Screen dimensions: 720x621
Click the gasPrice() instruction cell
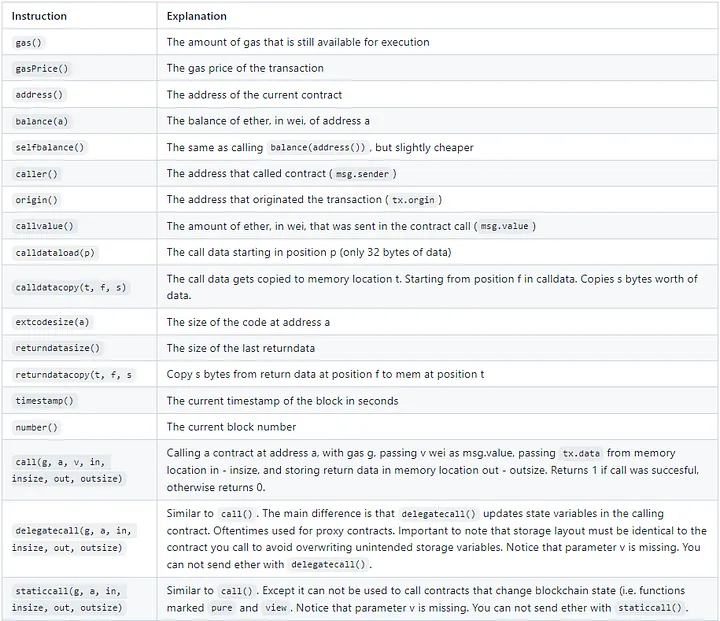coord(36,68)
